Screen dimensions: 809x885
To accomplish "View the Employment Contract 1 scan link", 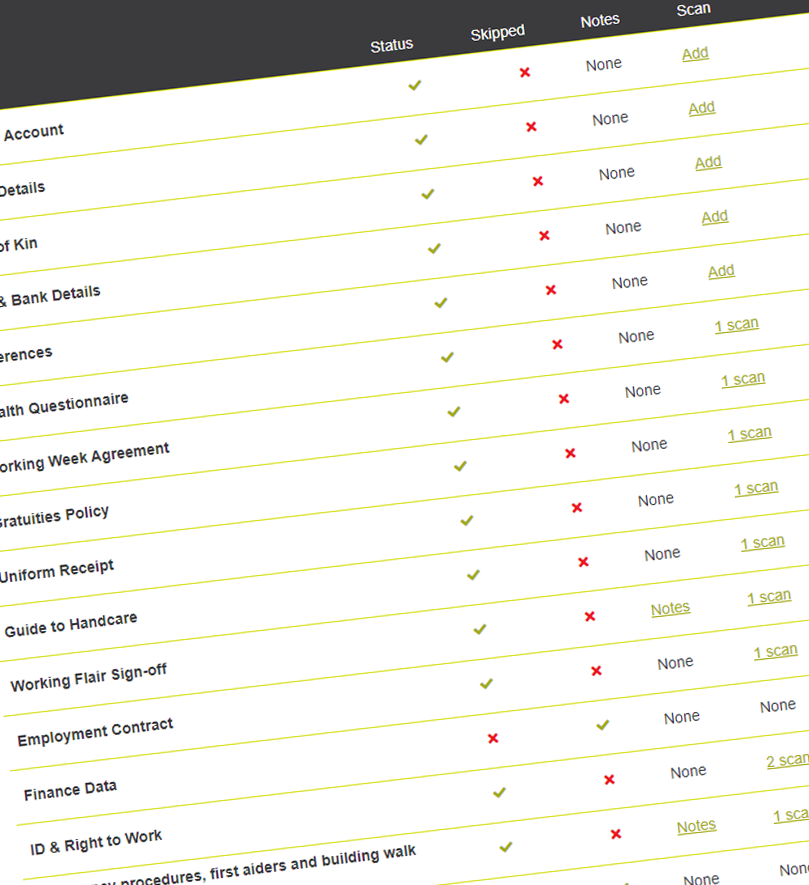I will click(x=776, y=651).
